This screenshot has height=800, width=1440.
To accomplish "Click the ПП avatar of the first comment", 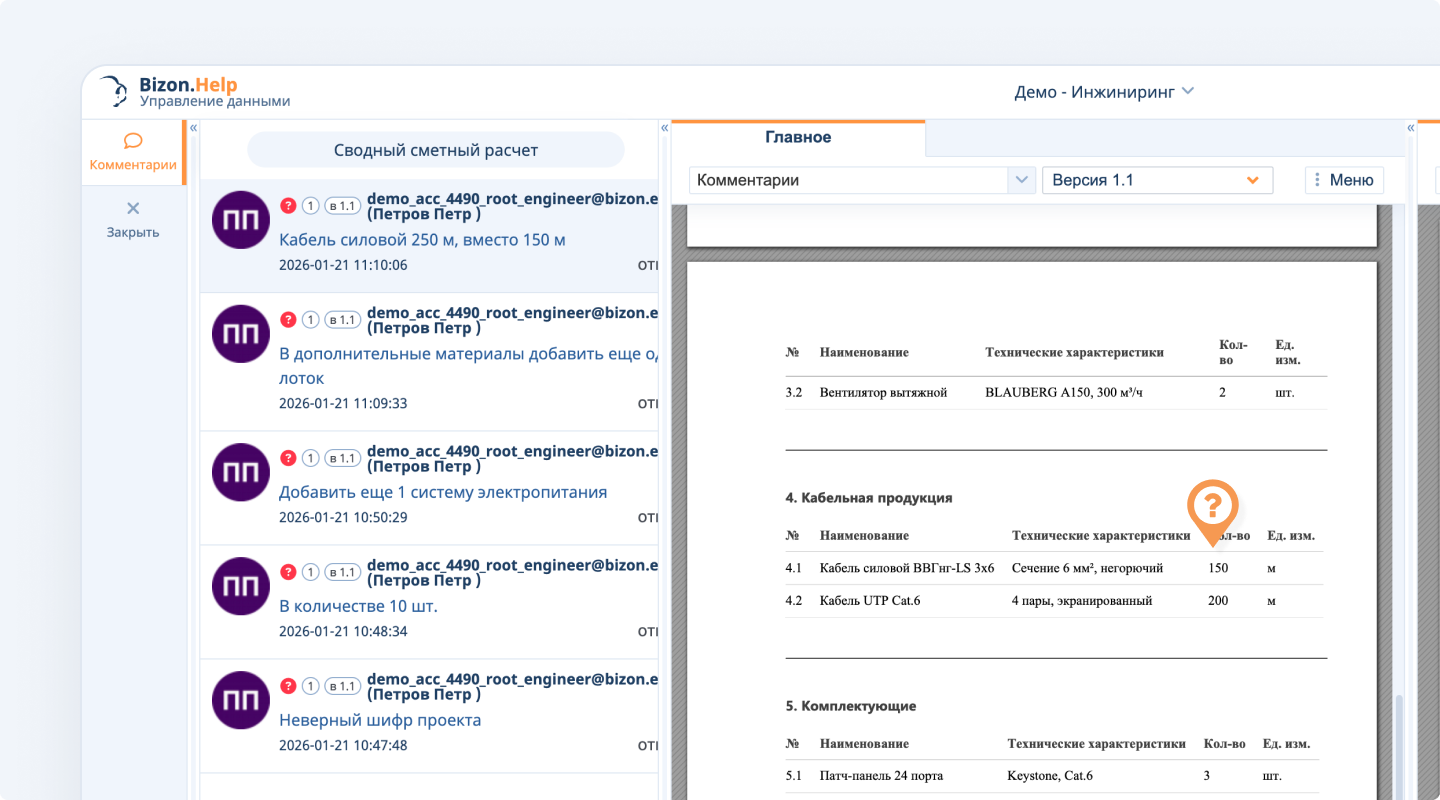I will pyautogui.click(x=240, y=219).
